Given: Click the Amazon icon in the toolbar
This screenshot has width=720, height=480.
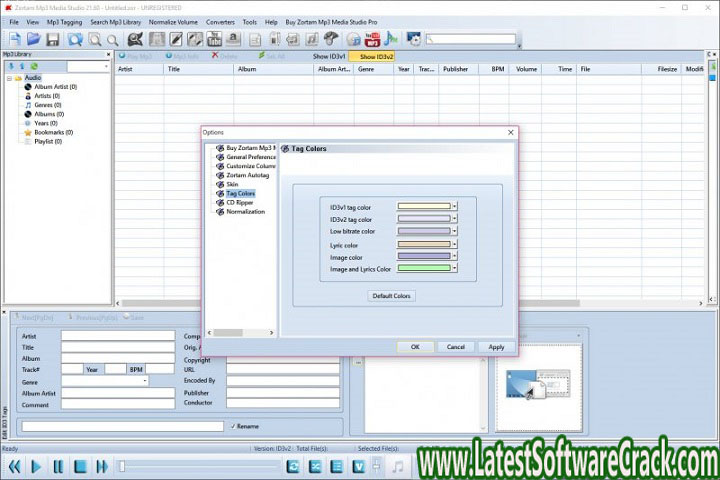Looking at the screenshot, I should pos(235,39).
